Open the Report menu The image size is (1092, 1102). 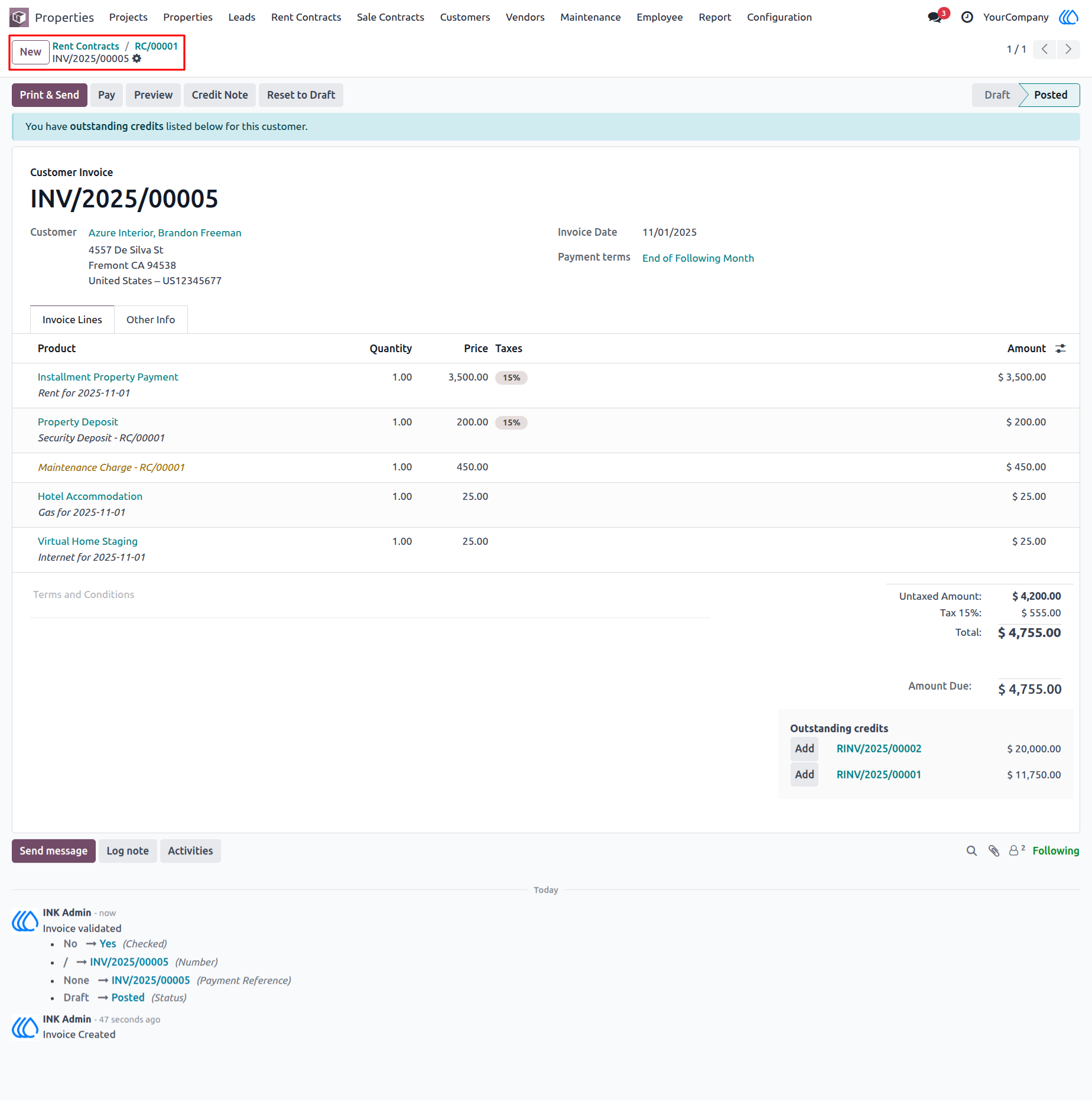(715, 17)
